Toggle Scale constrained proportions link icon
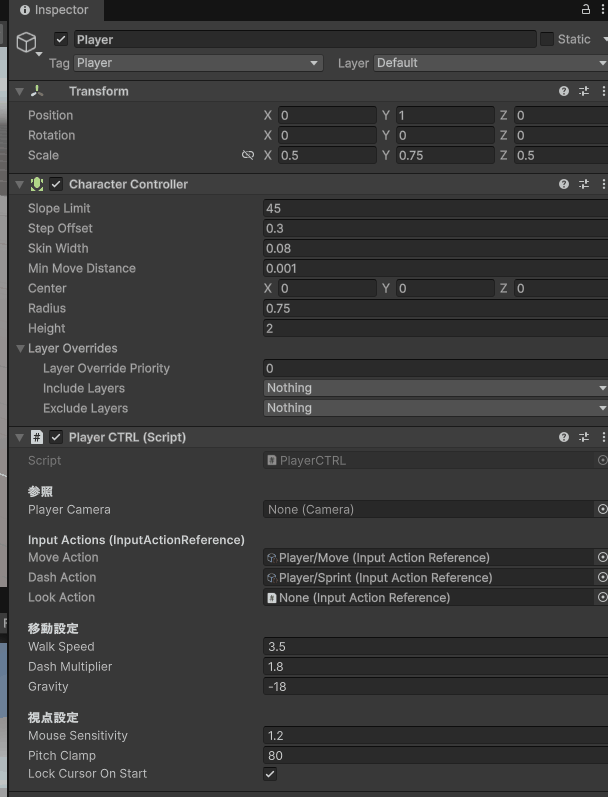 [248, 155]
